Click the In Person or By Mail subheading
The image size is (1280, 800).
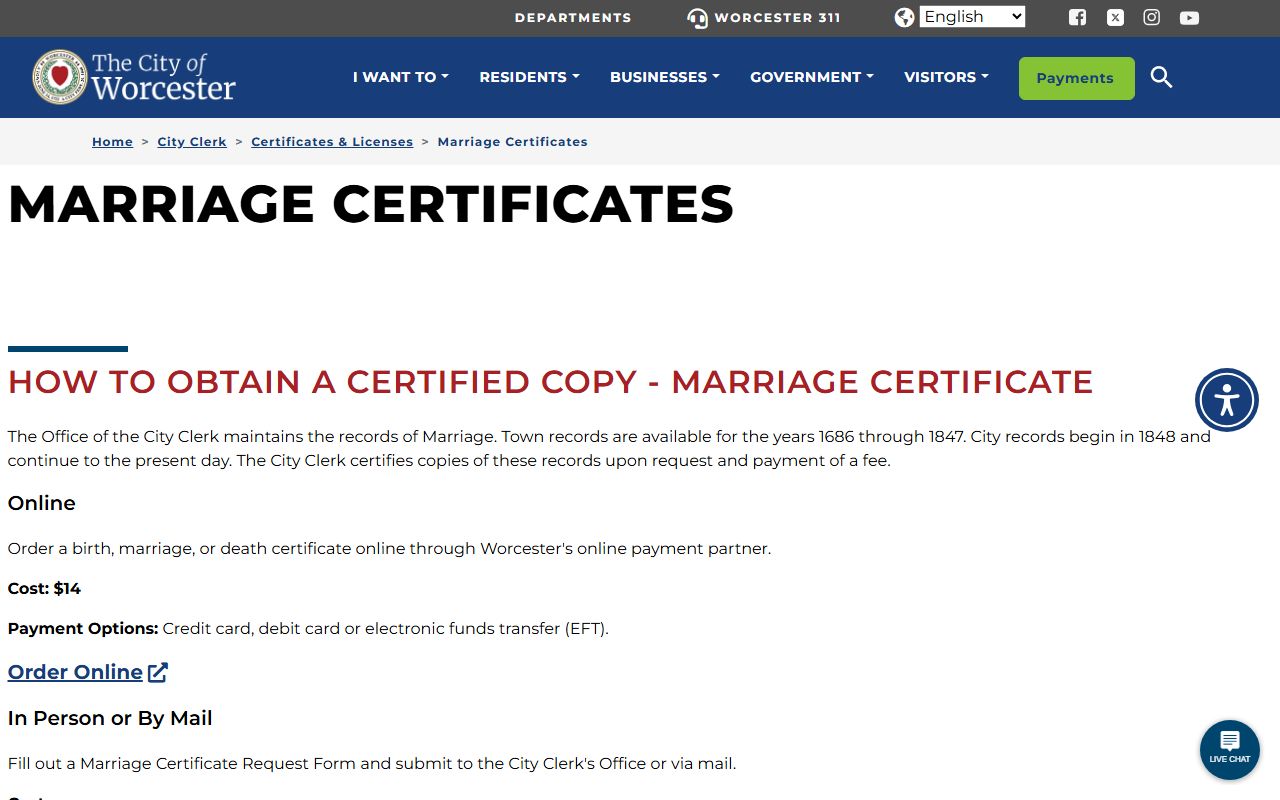(x=110, y=718)
